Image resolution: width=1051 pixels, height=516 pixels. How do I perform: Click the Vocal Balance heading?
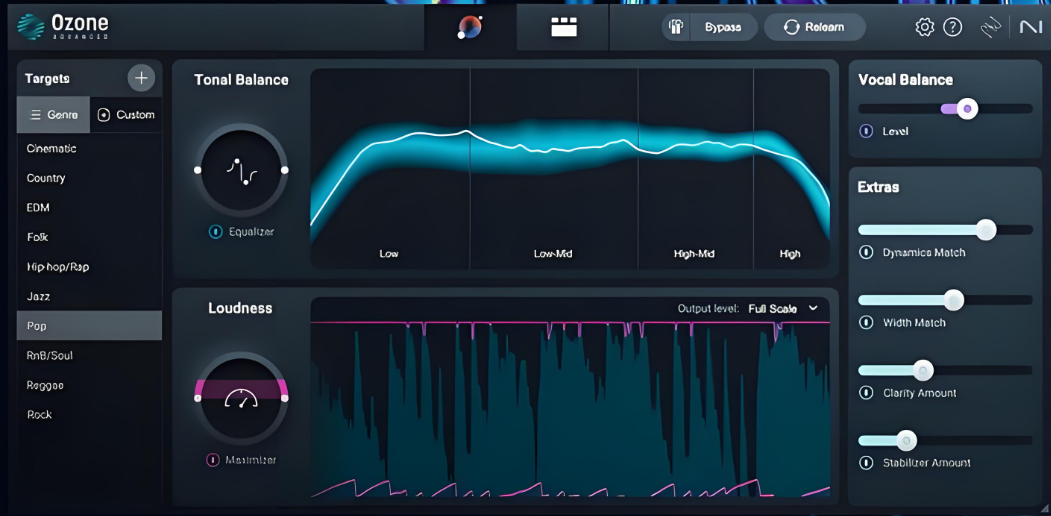pyautogui.click(x=906, y=80)
